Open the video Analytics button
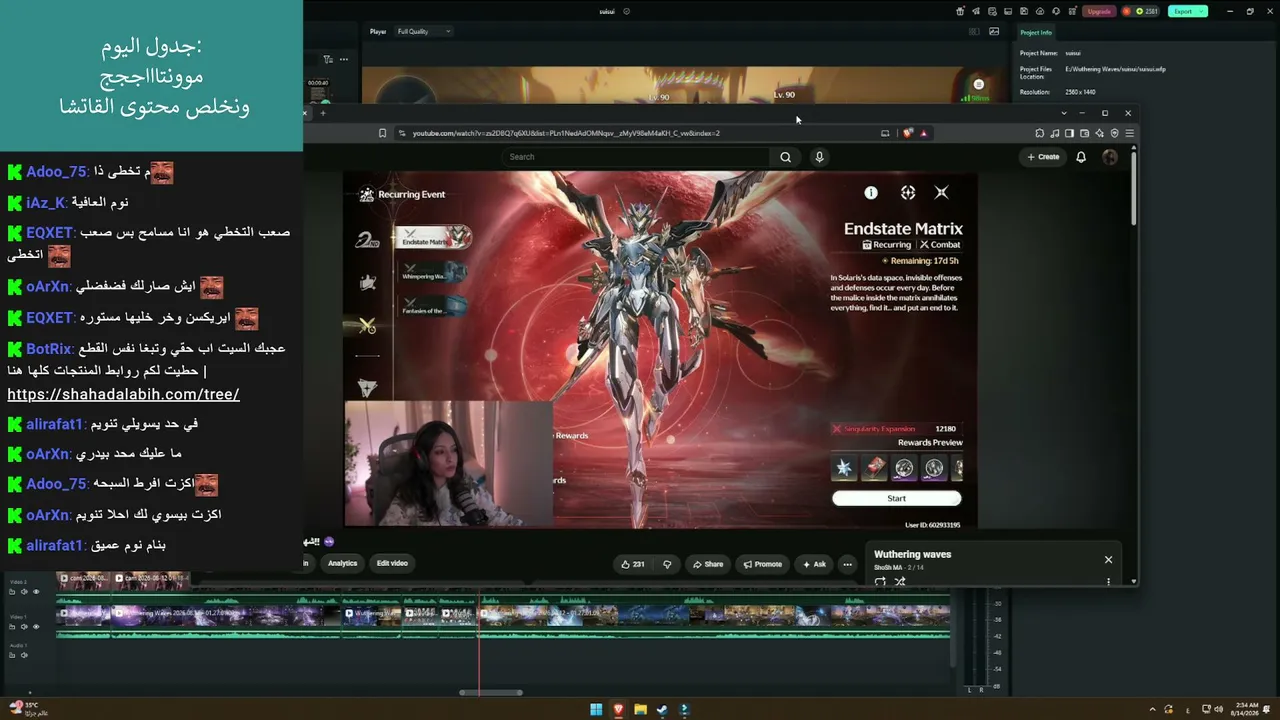 [x=342, y=563]
